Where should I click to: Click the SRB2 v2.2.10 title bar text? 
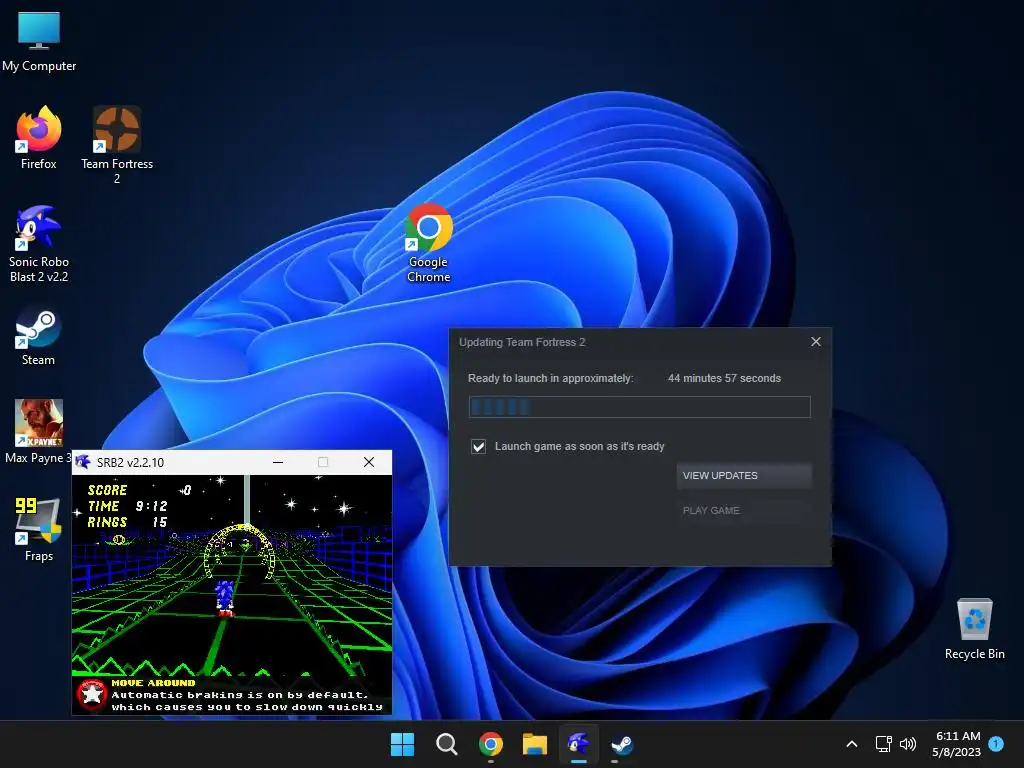131,462
